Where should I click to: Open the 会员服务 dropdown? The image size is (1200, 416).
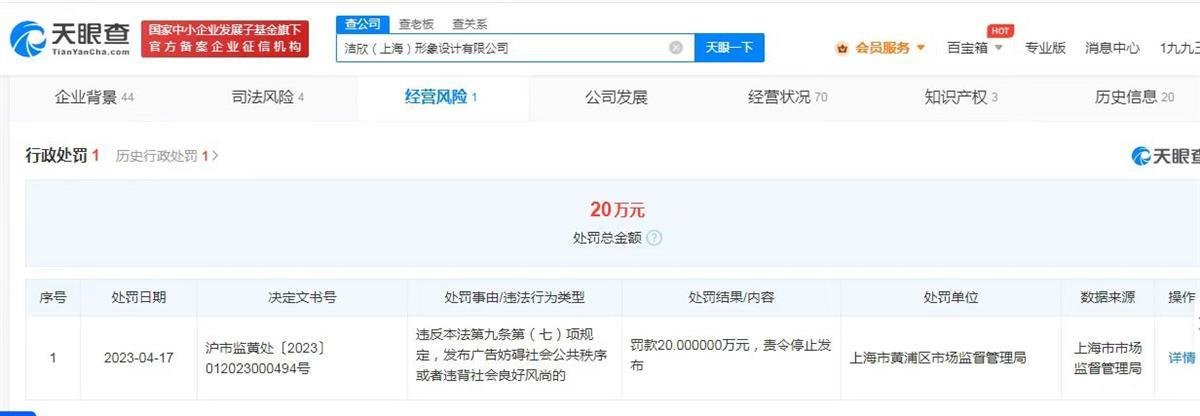pyautogui.click(x=889, y=47)
